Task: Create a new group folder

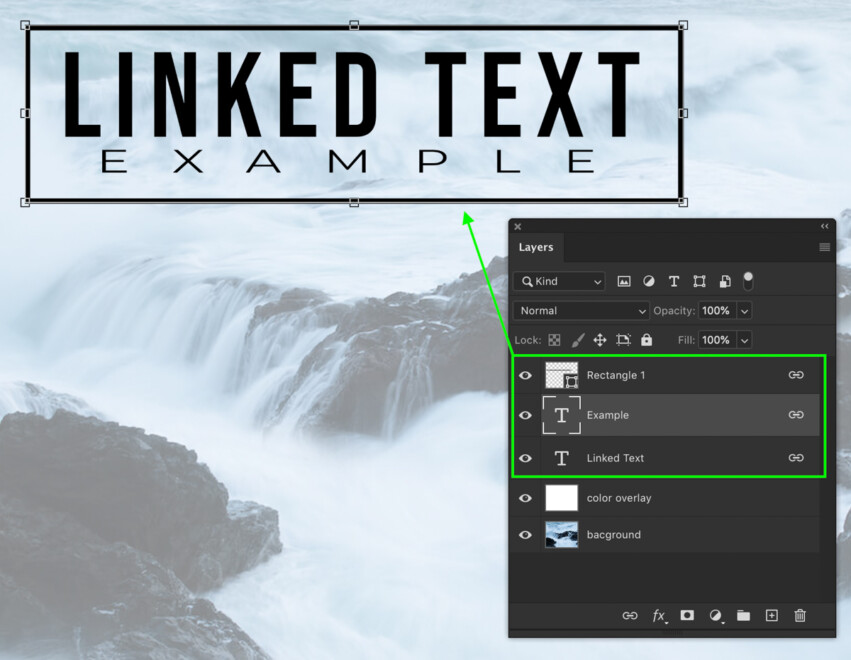Action: pos(743,616)
